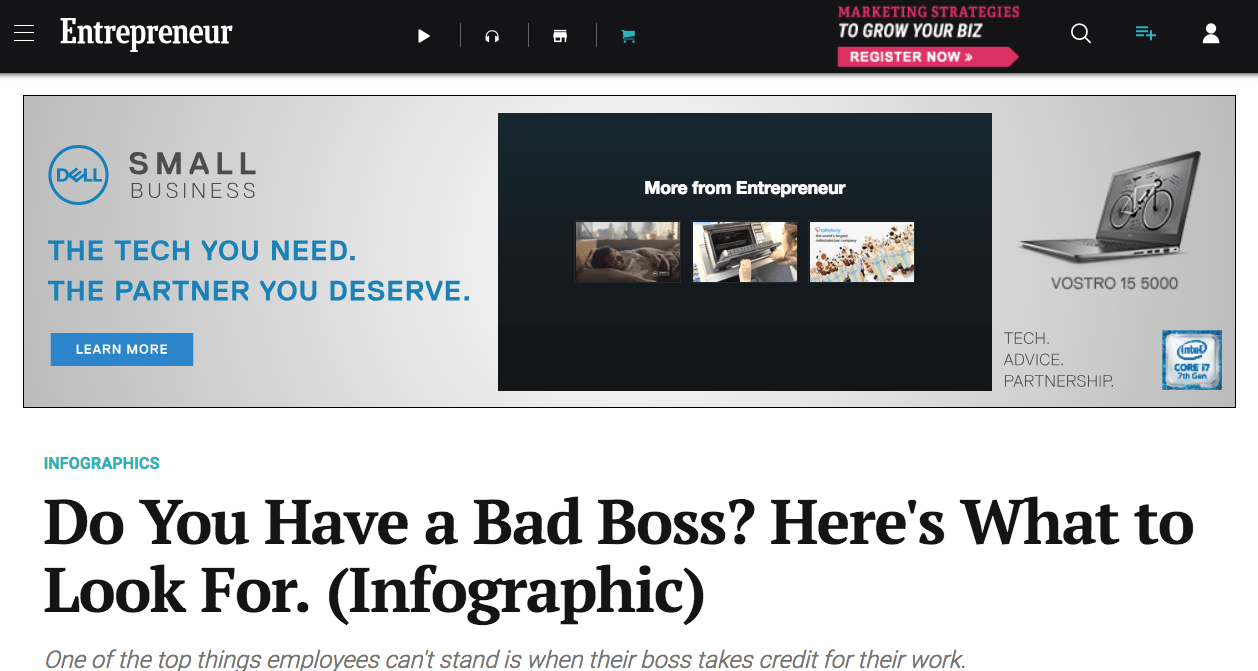Click the Intel Core i7 badge
This screenshot has height=671, width=1258.
pos(1191,360)
